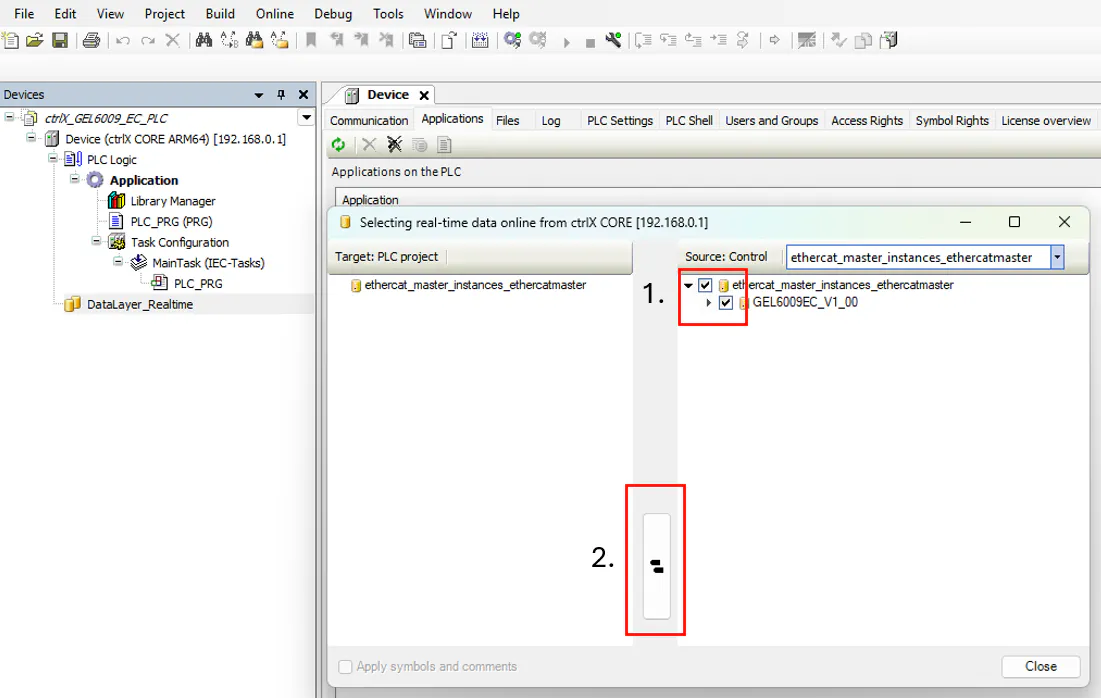1101x698 pixels.
Task: Click the Save project toolbar icon
Action: tap(60, 41)
